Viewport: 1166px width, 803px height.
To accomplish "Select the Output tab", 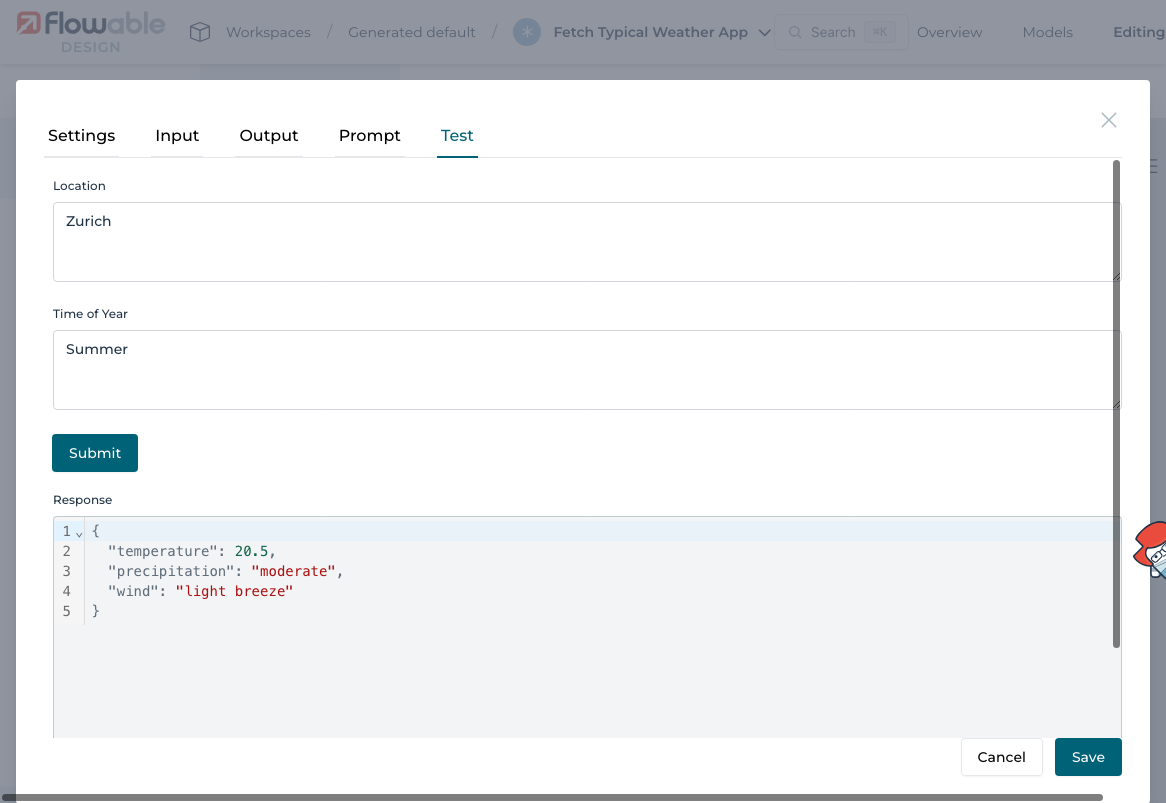I will click(x=269, y=136).
